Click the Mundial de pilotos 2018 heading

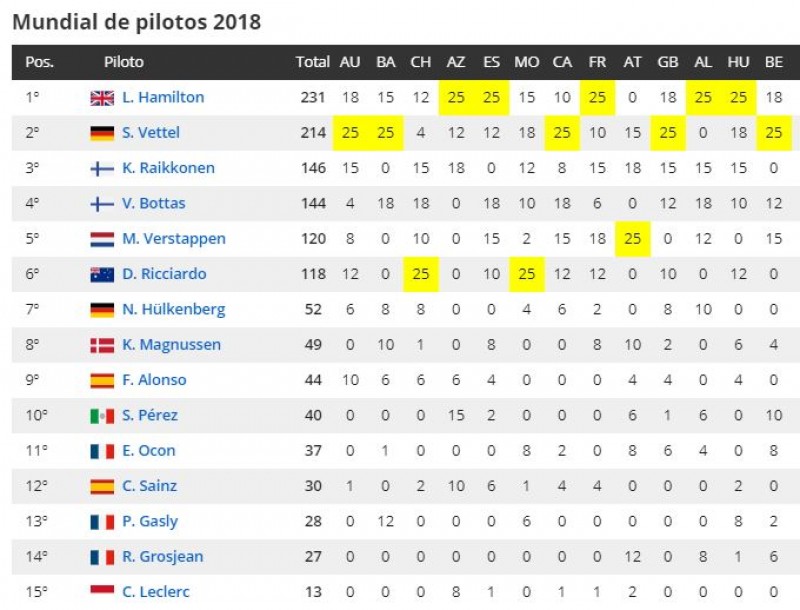tap(137, 21)
